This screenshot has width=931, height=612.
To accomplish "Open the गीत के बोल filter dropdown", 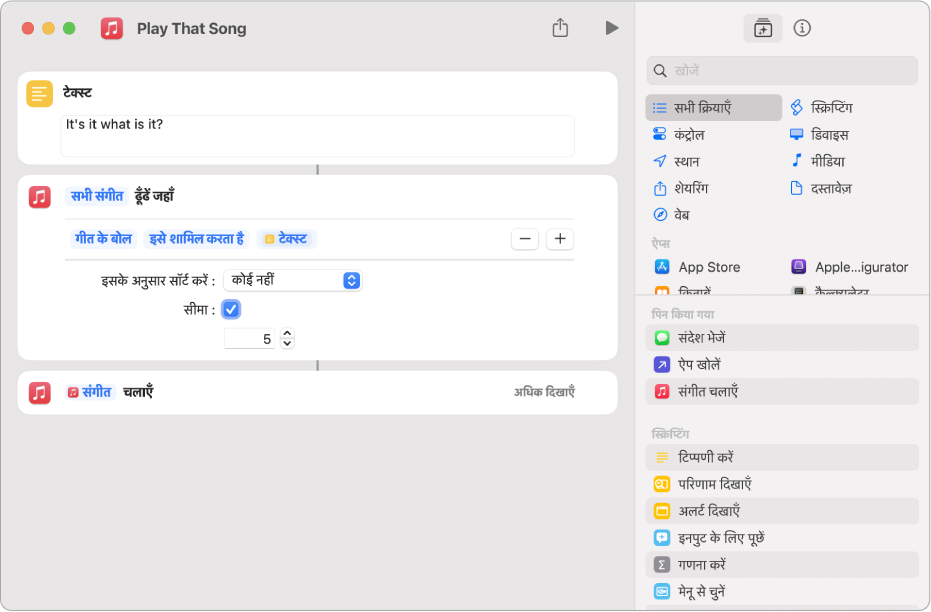I will 103,239.
